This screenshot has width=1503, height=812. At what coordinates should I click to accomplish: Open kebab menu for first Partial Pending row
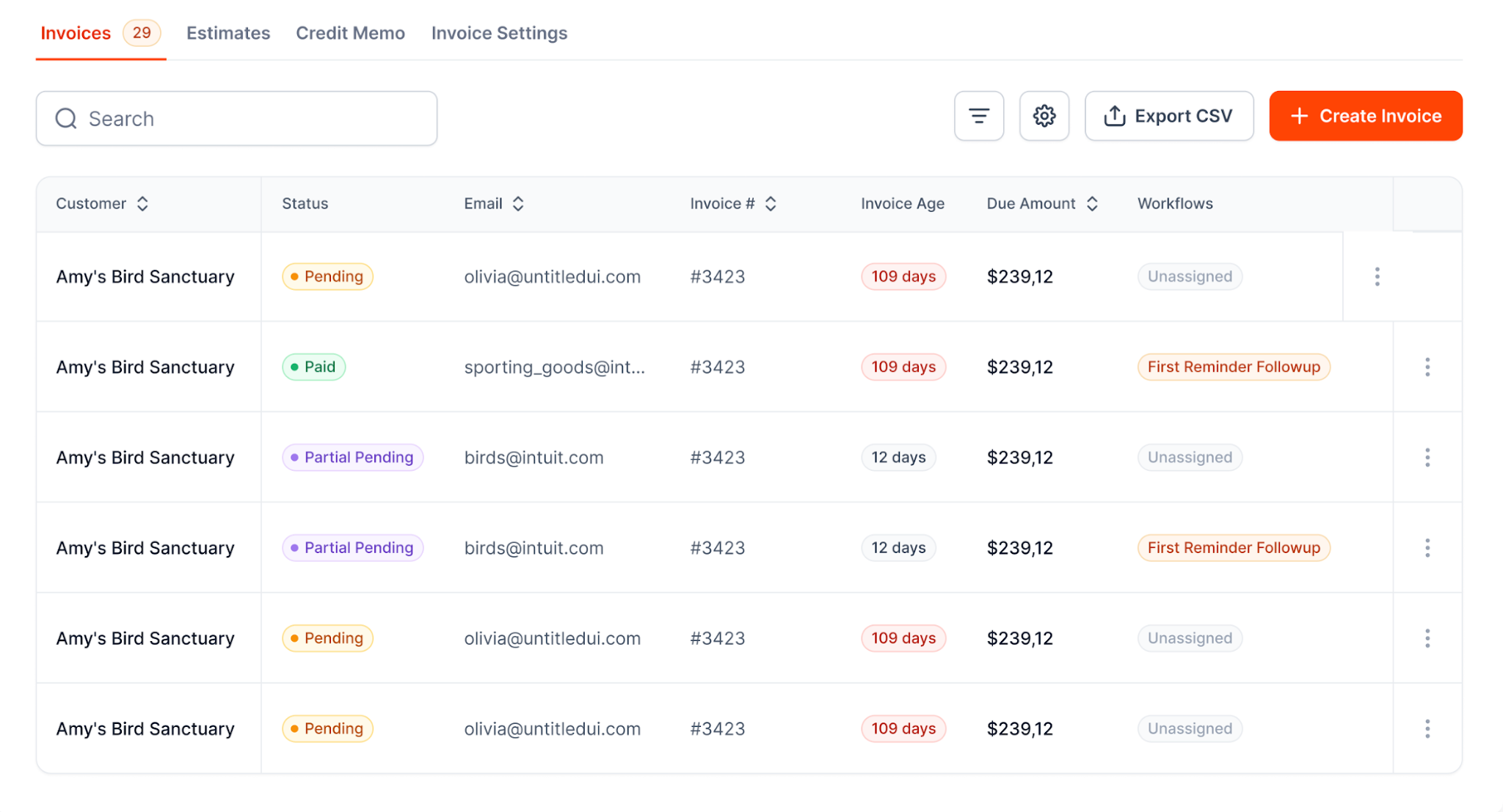1427,458
